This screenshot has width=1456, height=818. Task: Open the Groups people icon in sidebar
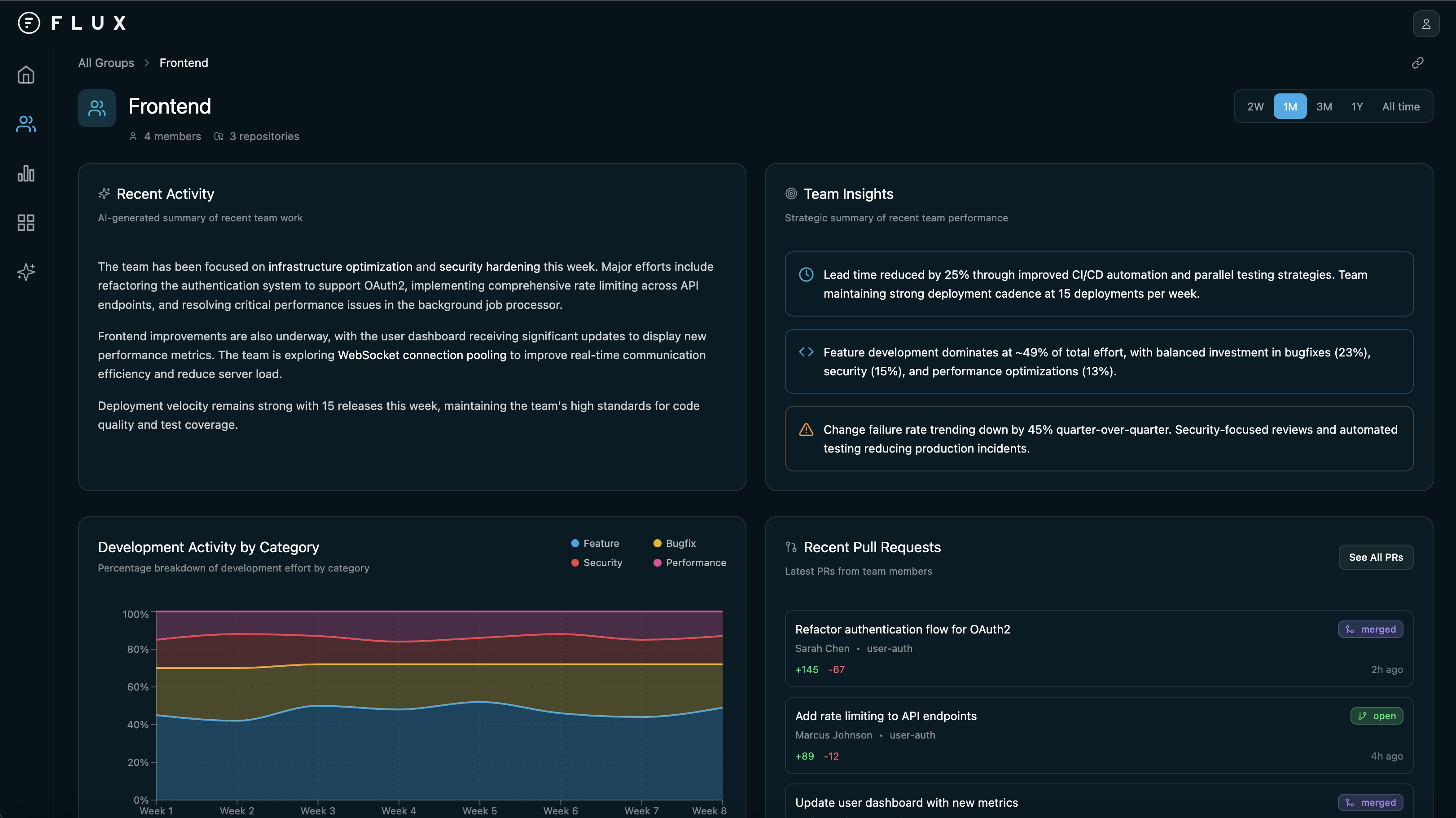coord(26,124)
